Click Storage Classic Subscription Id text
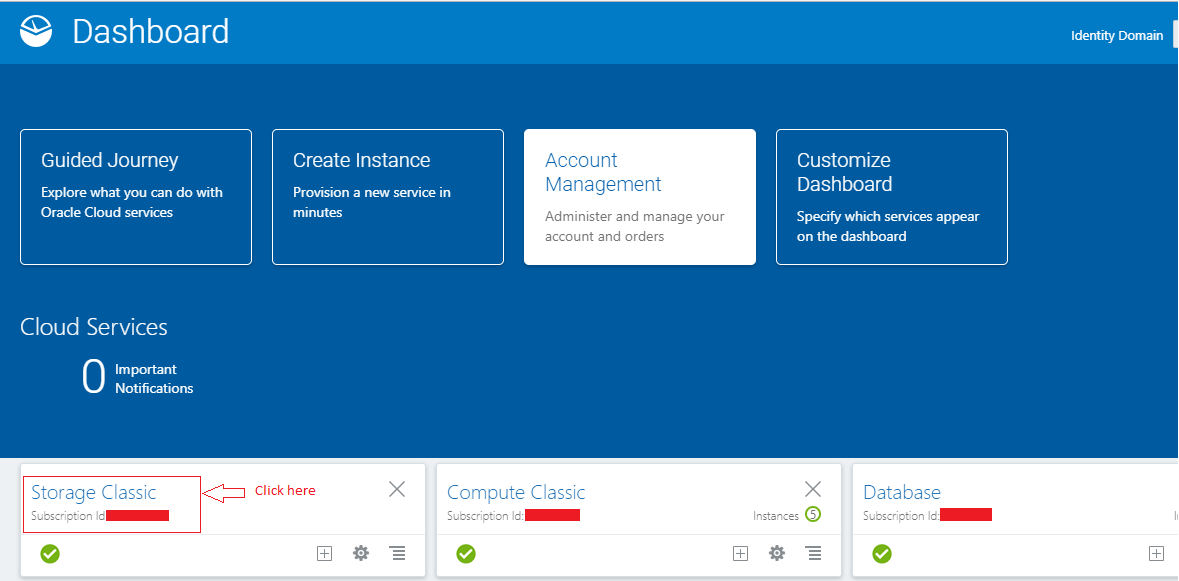Image resolution: width=1179 pixels, height=581 pixels. [68, 516]
